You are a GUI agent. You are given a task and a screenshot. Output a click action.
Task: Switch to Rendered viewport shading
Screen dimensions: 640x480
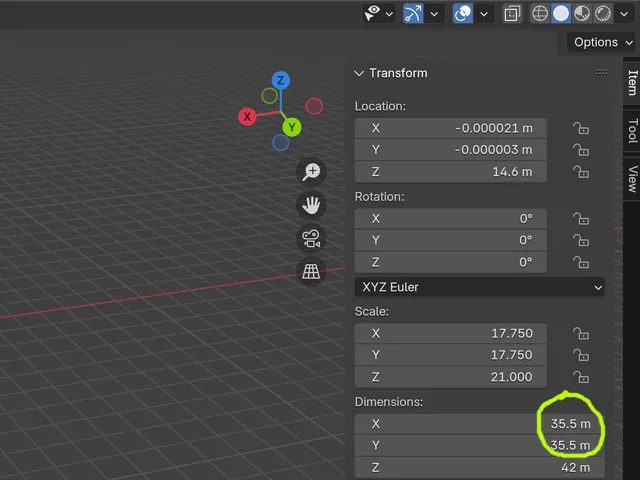point(603,13)
